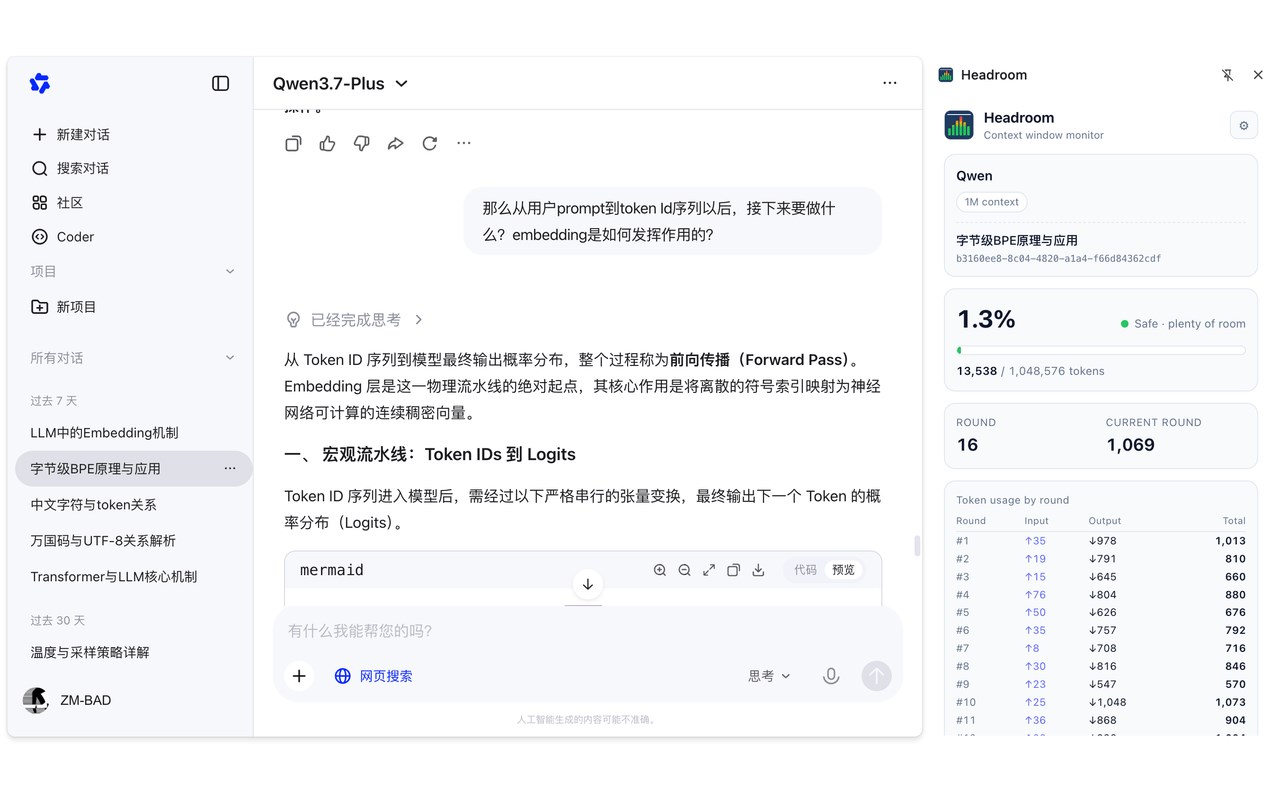Zoom in on the mermaid diagram

[x=660, y=570]
